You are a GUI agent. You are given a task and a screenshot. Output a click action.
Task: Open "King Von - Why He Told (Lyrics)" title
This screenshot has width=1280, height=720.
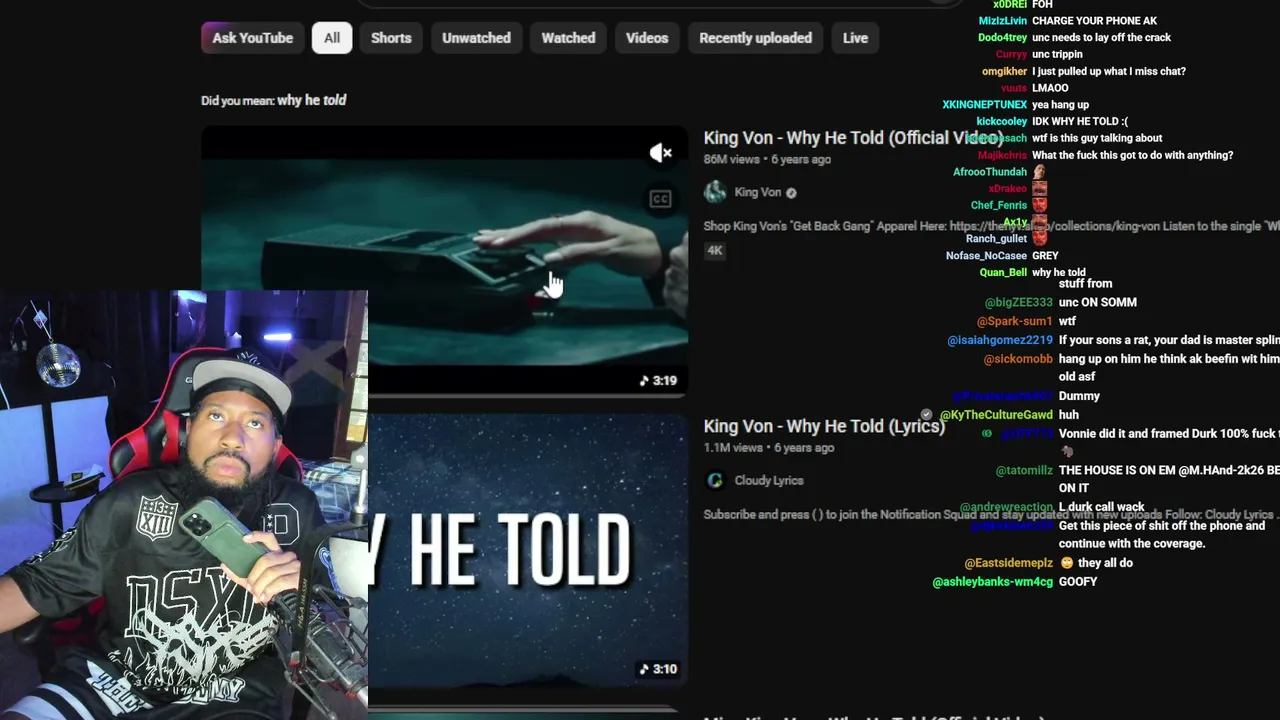tap(824, 426)
